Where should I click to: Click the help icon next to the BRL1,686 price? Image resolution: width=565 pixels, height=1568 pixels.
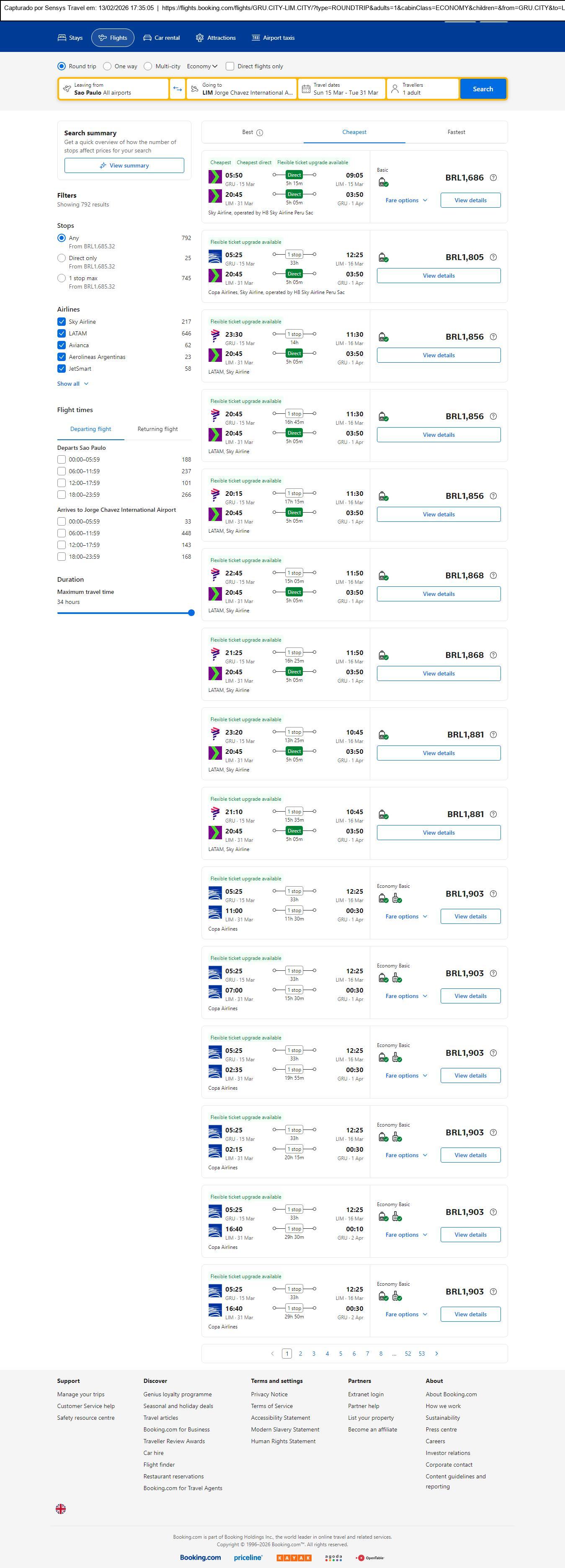click(x=493, y=178)
